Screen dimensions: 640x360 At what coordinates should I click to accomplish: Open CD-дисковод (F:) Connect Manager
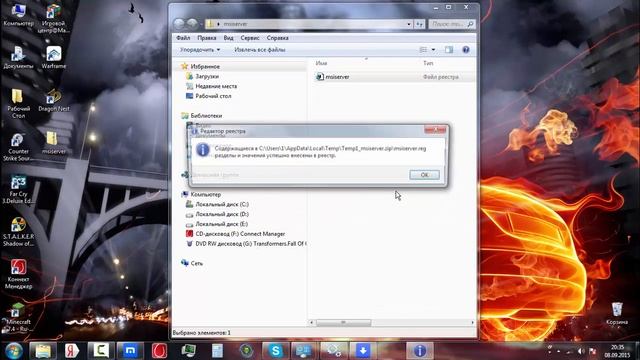tap(240, 234)
